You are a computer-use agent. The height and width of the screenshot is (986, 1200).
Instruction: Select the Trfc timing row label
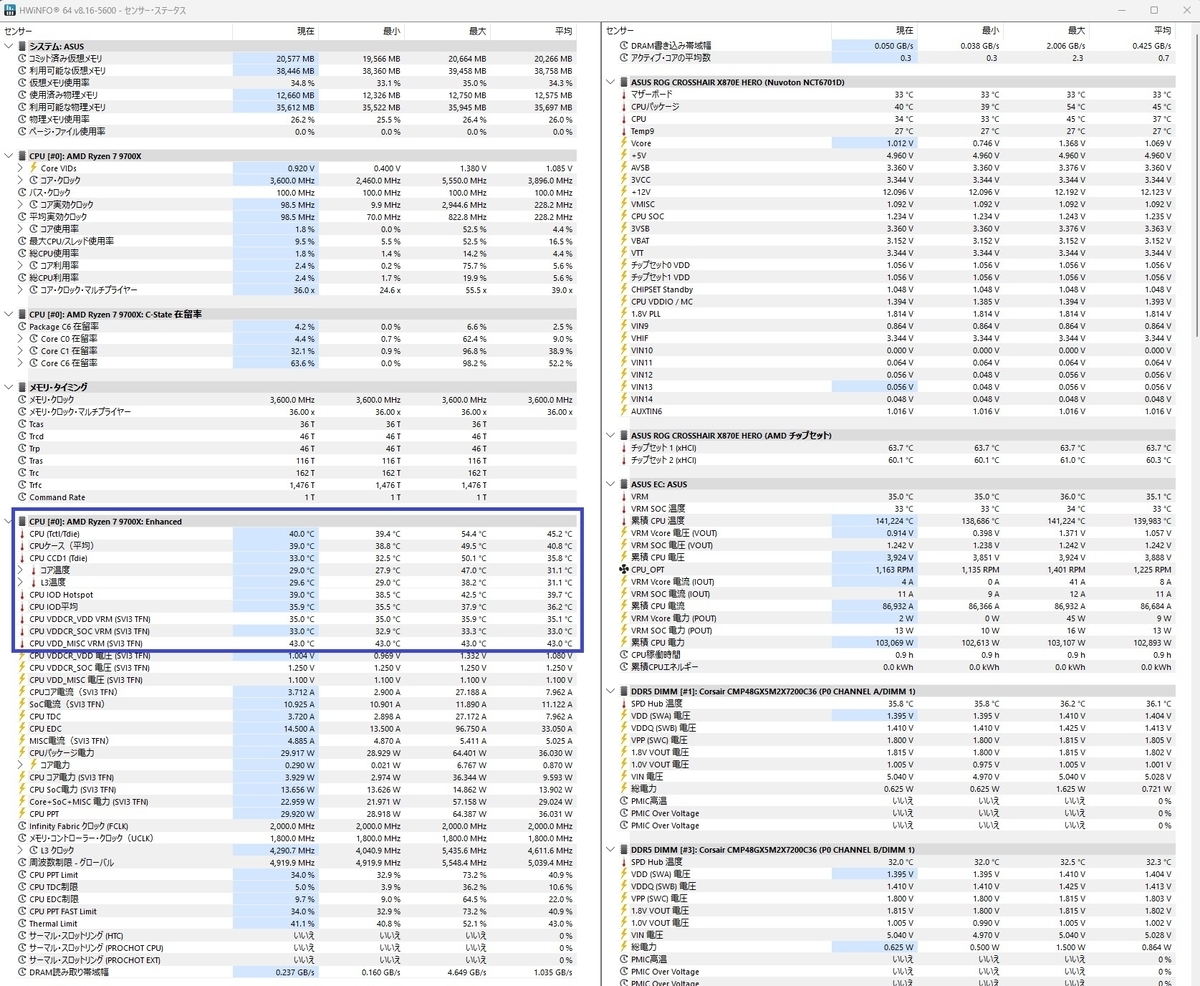tap(36, 485)
